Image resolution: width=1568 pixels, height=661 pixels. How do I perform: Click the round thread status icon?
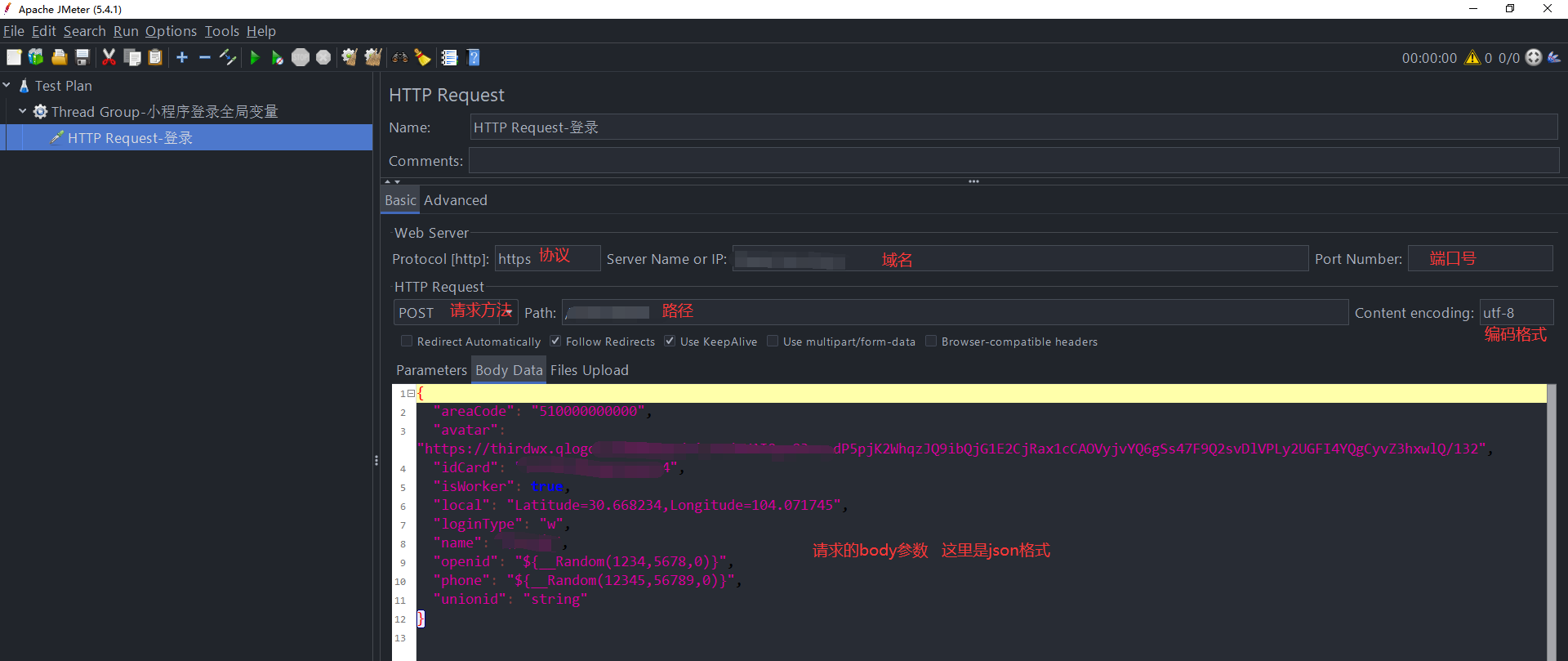coord(1534,57)
